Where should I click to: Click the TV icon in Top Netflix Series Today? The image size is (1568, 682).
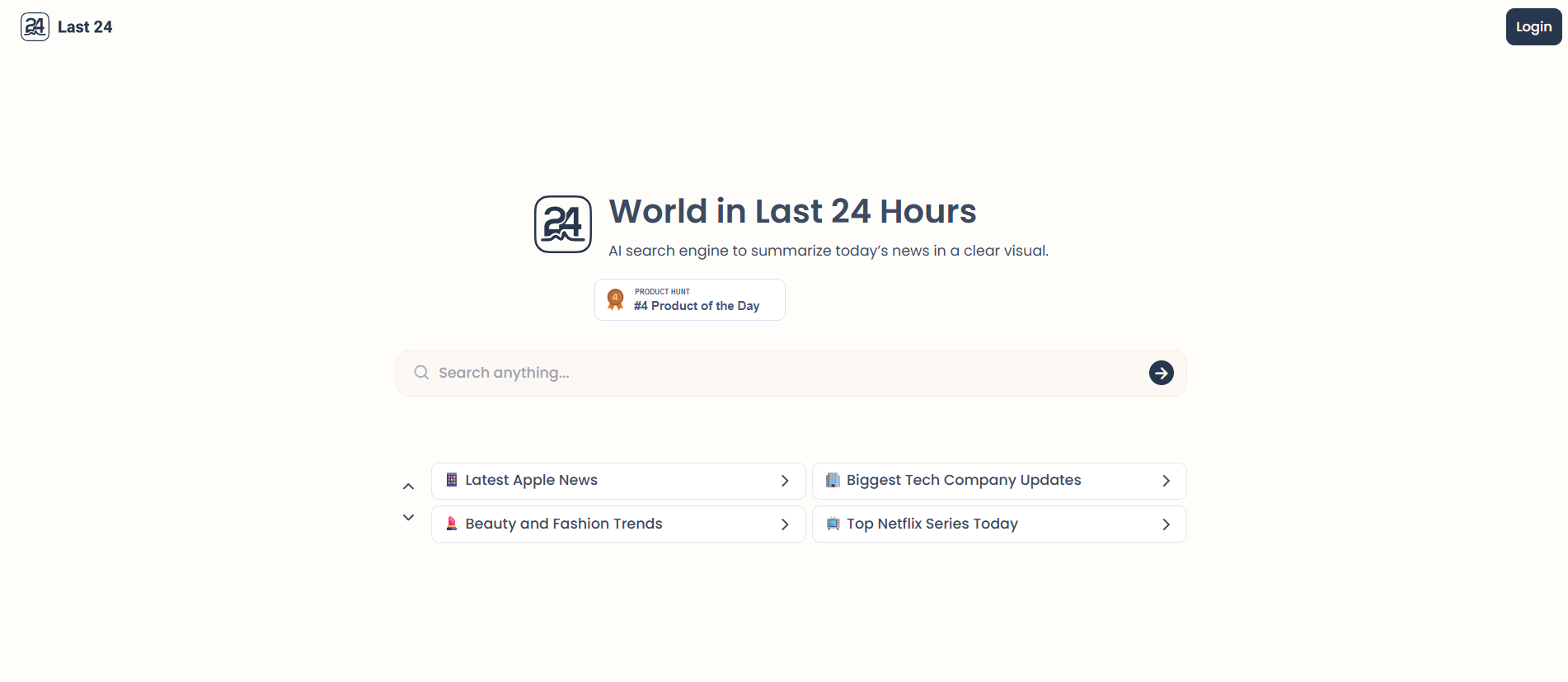point(833,524)
